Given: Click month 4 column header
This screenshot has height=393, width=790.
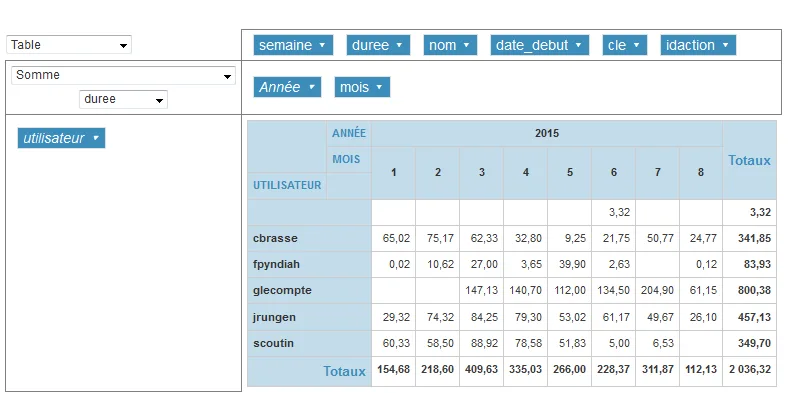Looking at the screenshot, I should [x=525, y=172].
